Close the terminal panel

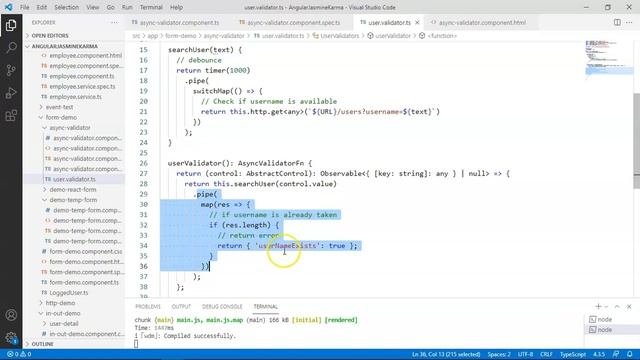click(x=629, y=307)
